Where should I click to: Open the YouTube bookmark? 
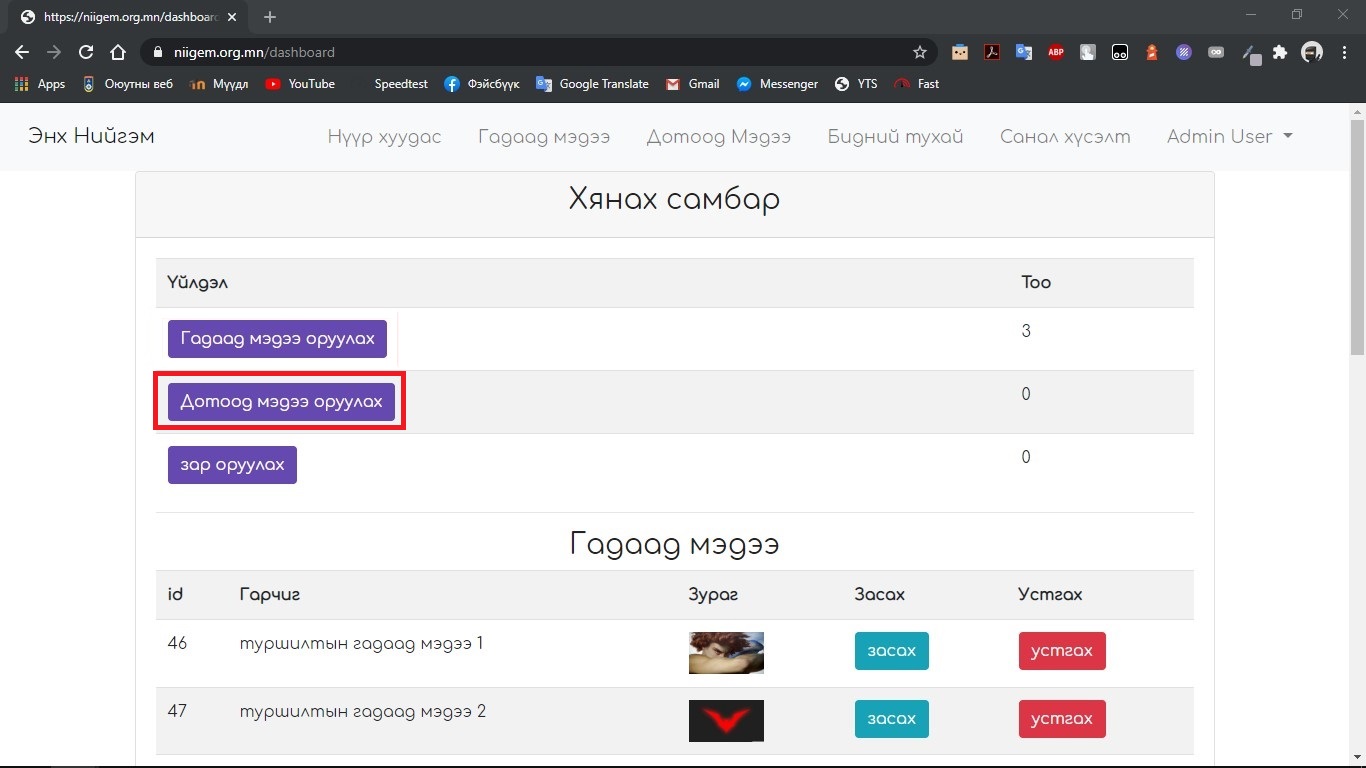click(300, 84)
